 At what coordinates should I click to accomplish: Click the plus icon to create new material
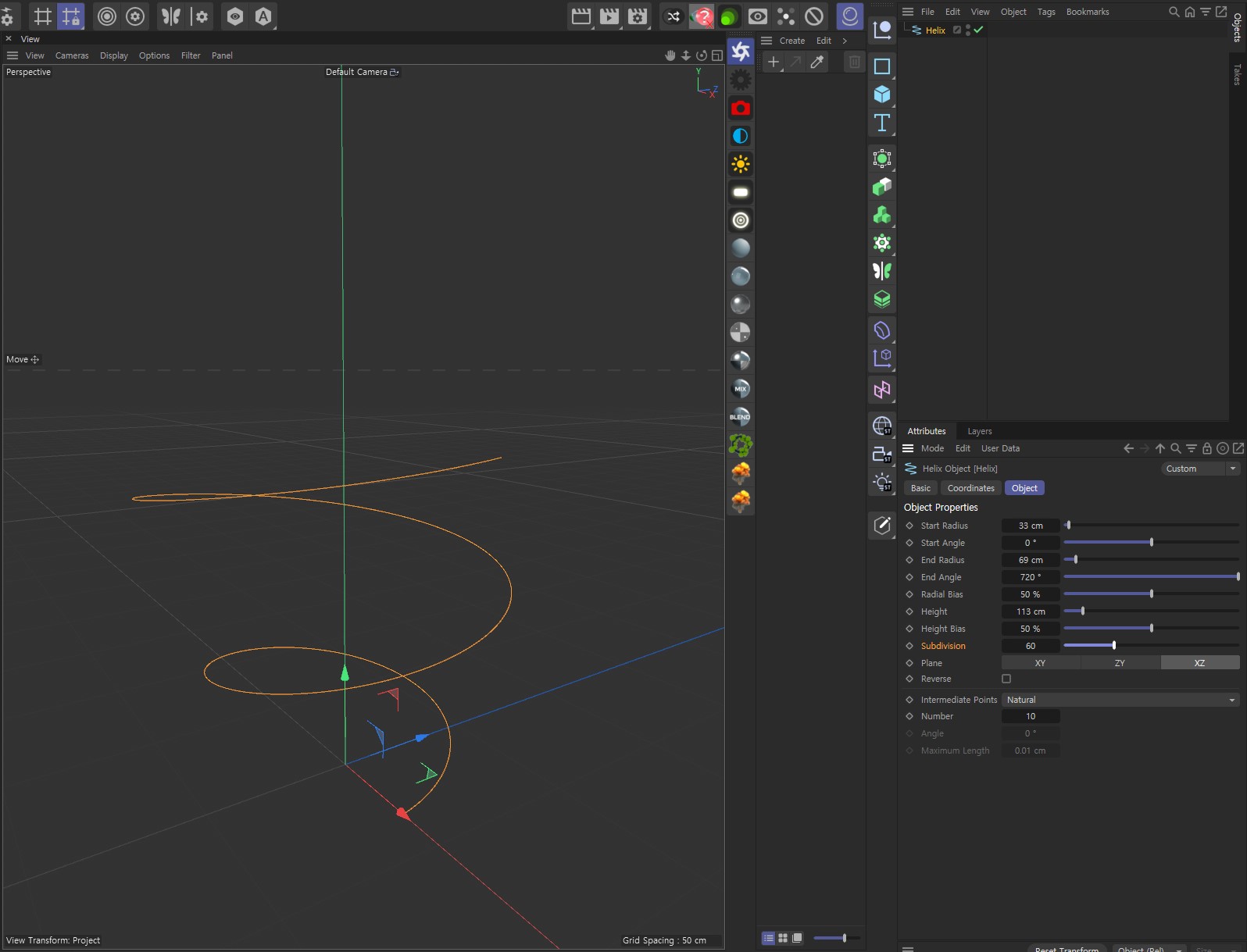773,62
